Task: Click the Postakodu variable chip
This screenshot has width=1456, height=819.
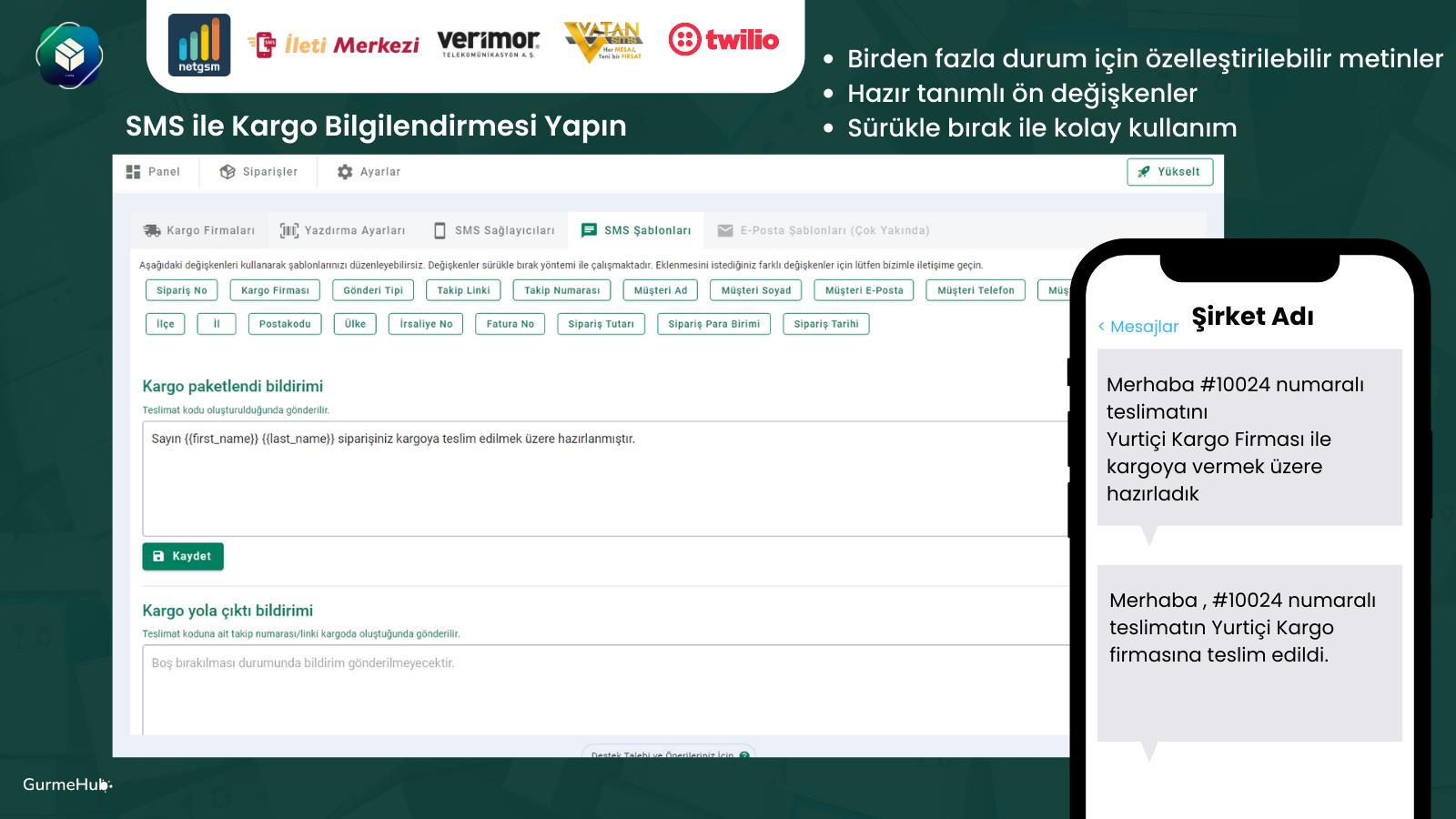Action: coord(285,324)
